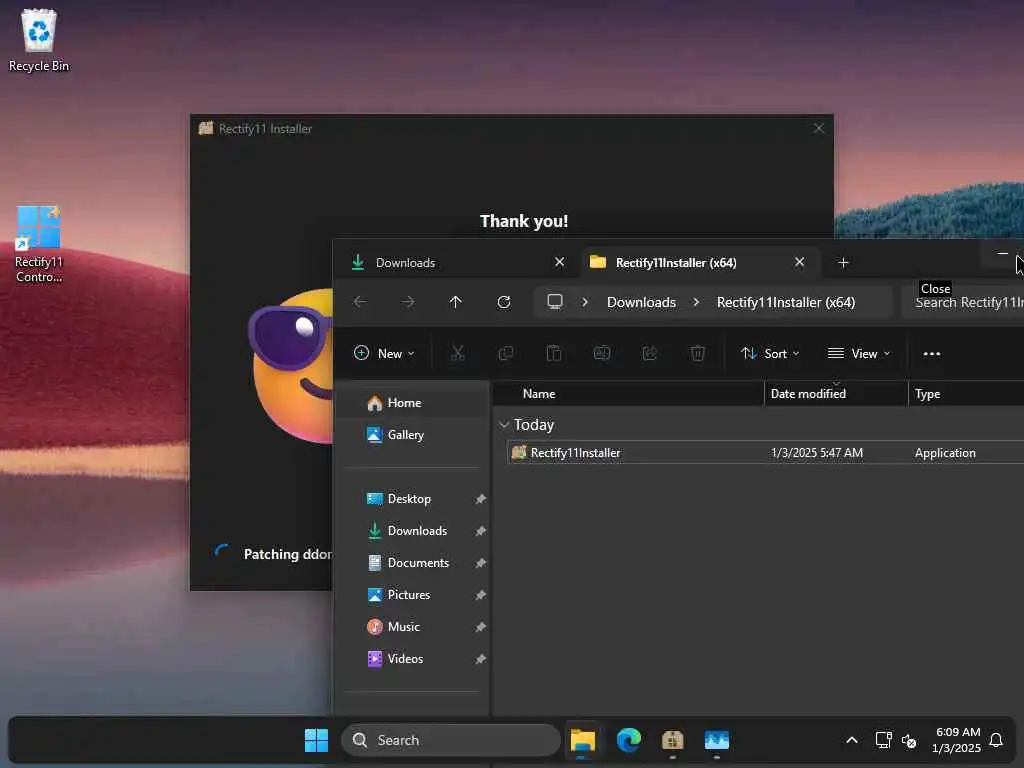Refresh the current folder
Image resolution: width=1024 pixels, height=768 pixels.
504,302
